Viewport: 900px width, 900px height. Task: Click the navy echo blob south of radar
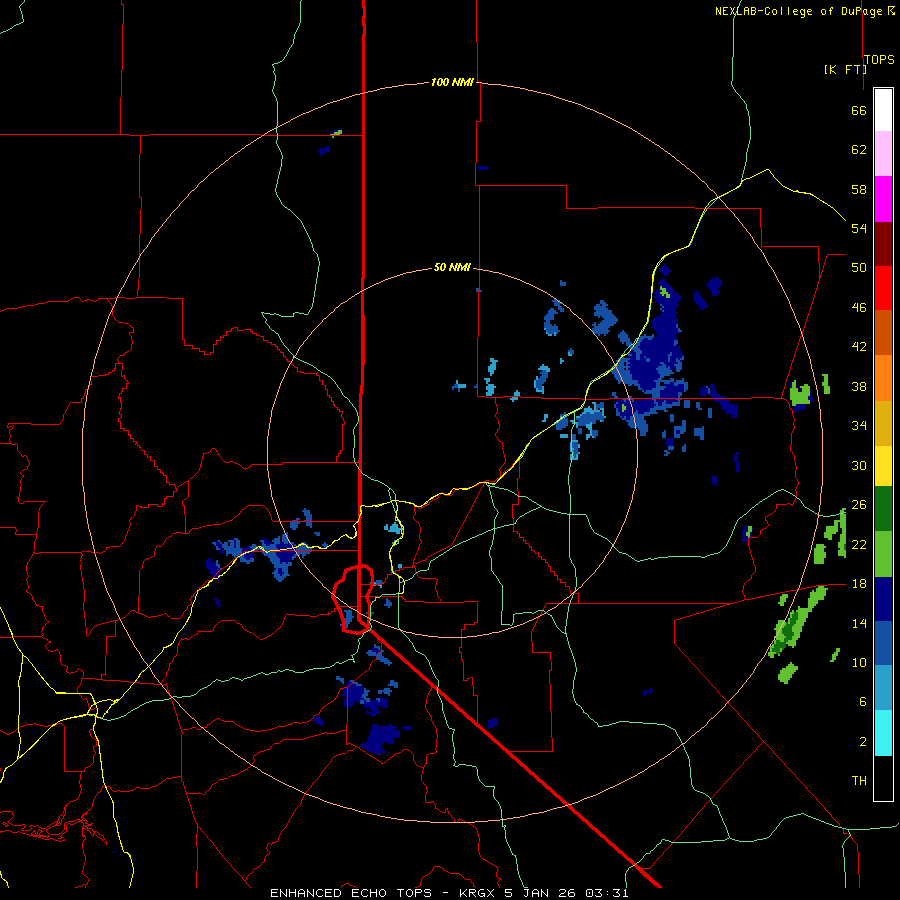click(383, 738)
